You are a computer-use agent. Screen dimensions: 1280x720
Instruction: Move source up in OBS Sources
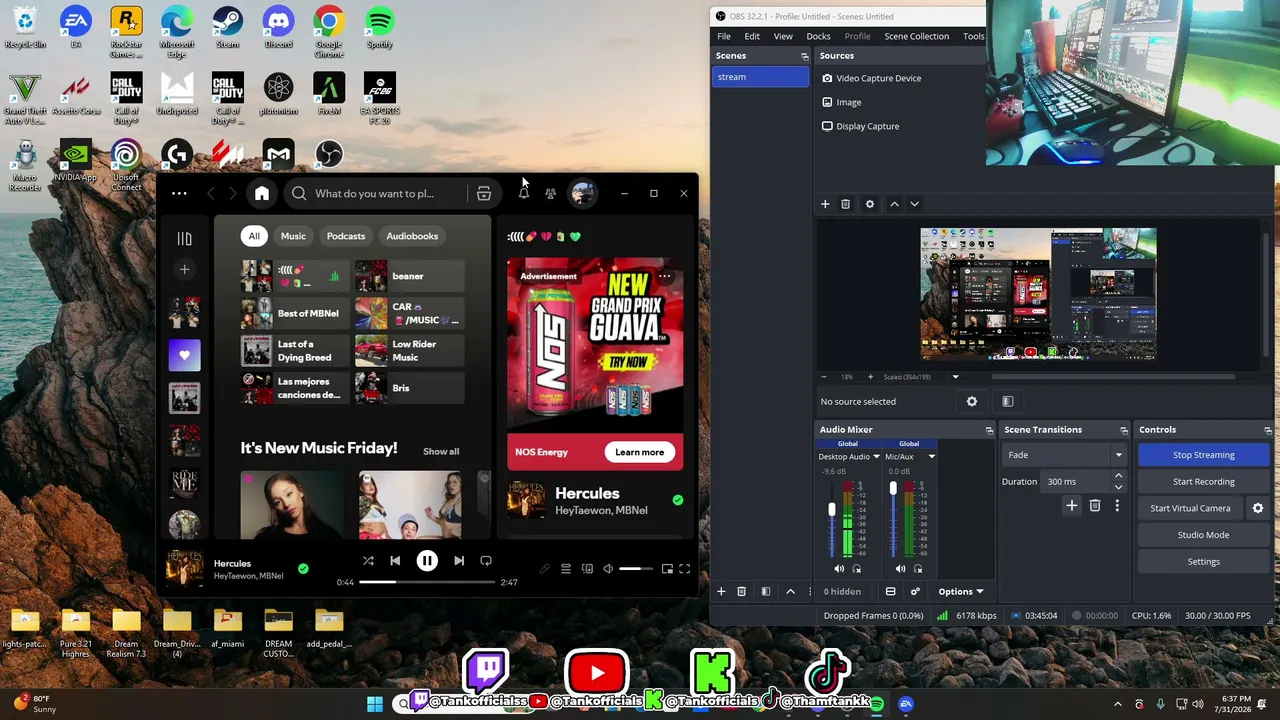[x=894, y=204]
